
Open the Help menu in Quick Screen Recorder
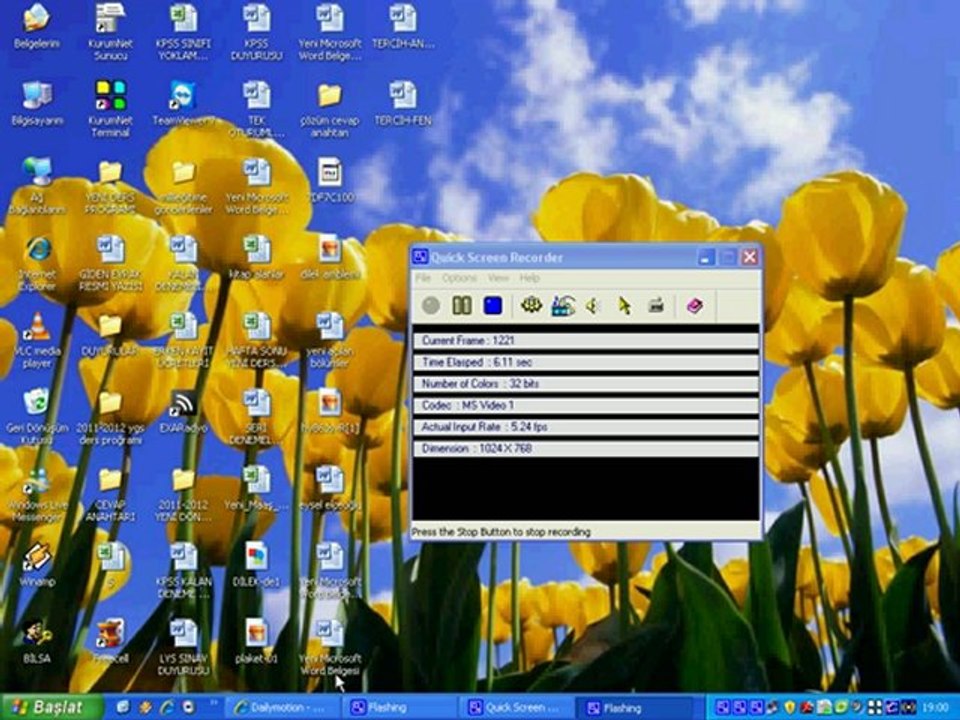530,278
